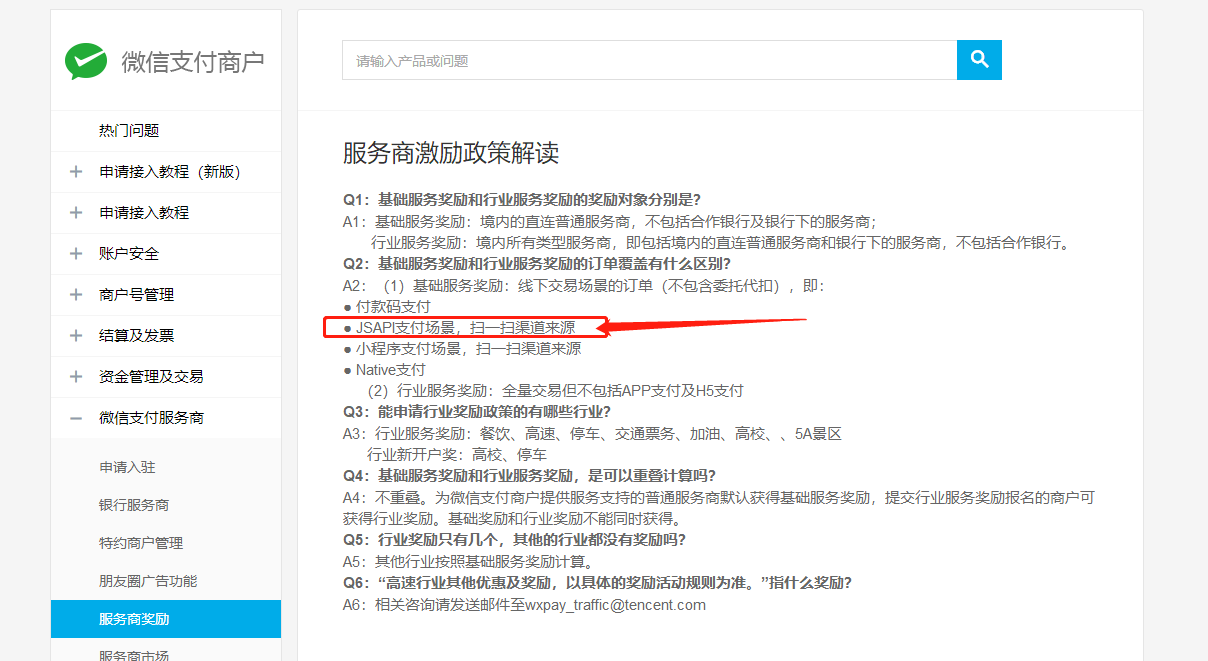The height and width of the screenshot is (661, 1208).
Task: Click the Native支付 bullet line
Action: pyautogui.click(x=384, y=370)
